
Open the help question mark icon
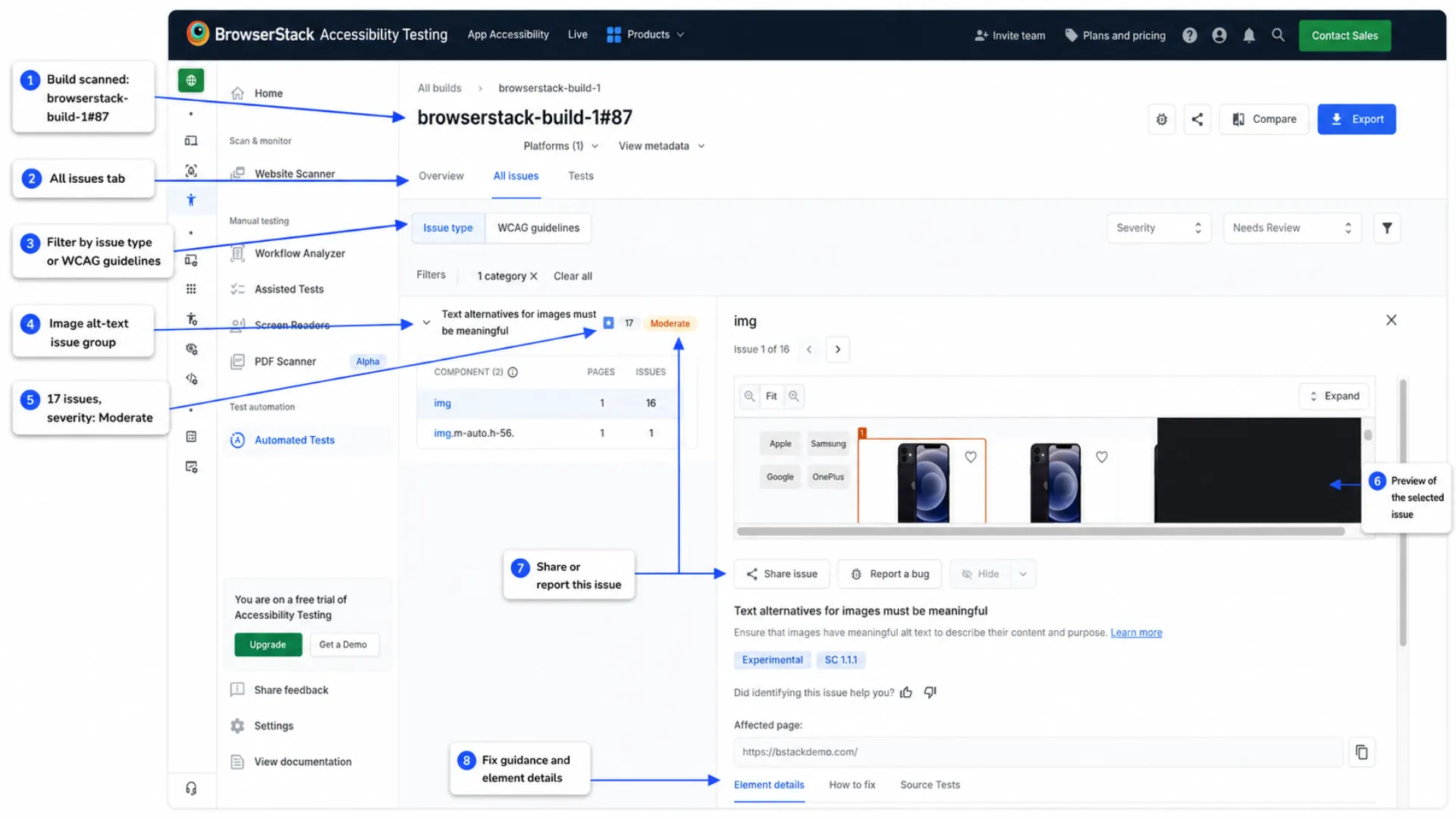pyautogui.click(x=1189, y=35)
